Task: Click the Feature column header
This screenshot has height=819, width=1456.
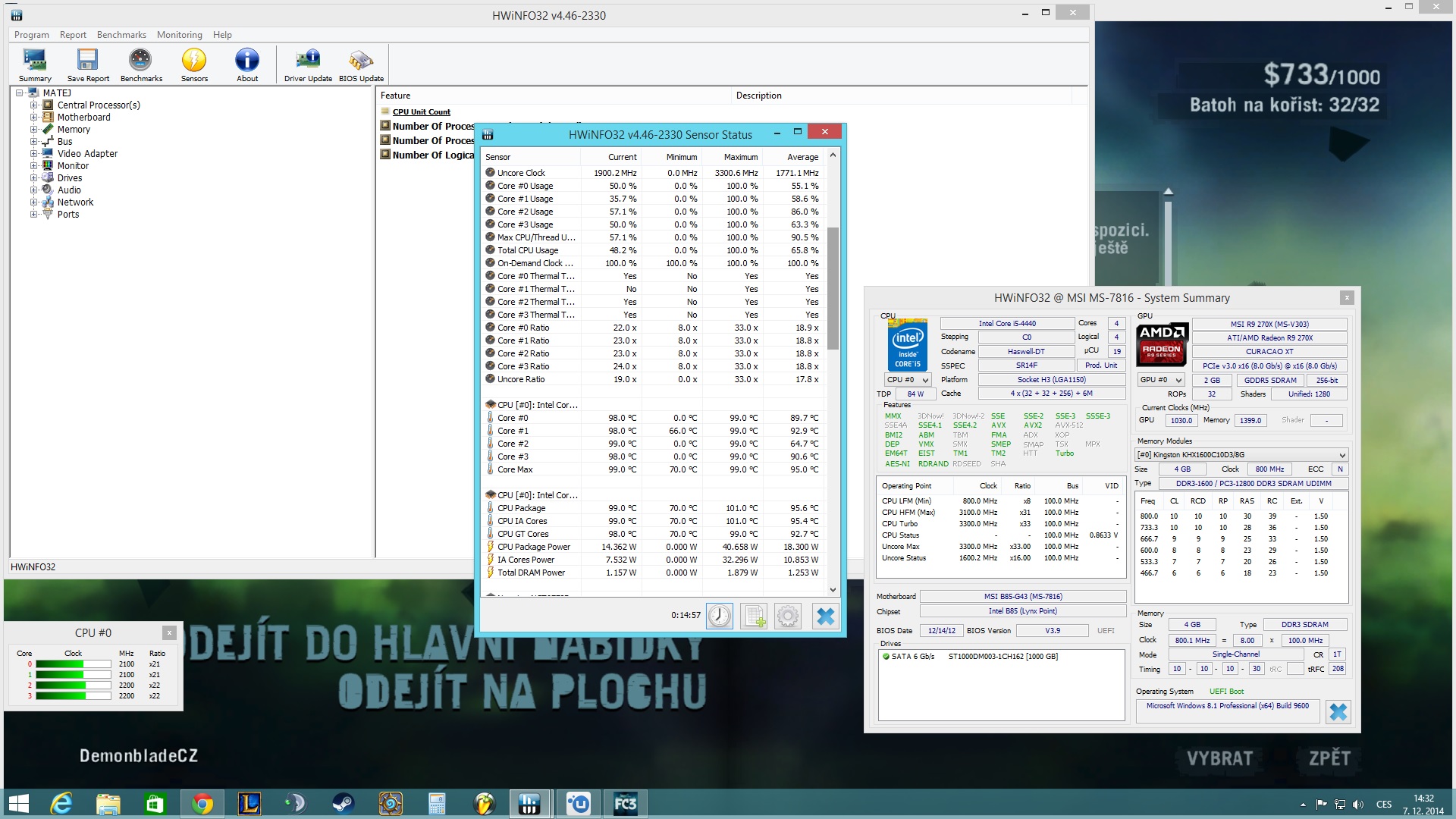Action: click(x=554, y=96)
